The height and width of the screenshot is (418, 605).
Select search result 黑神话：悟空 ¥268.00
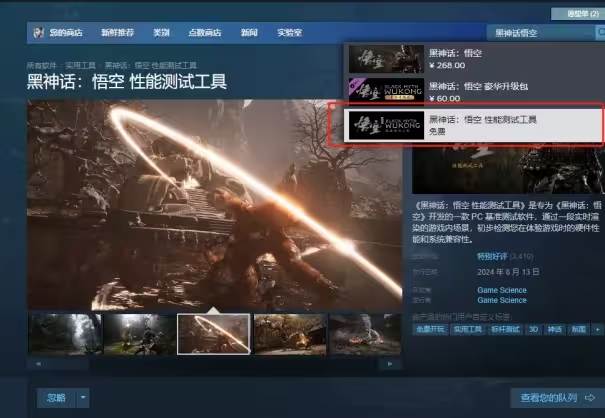click(474, 59)
